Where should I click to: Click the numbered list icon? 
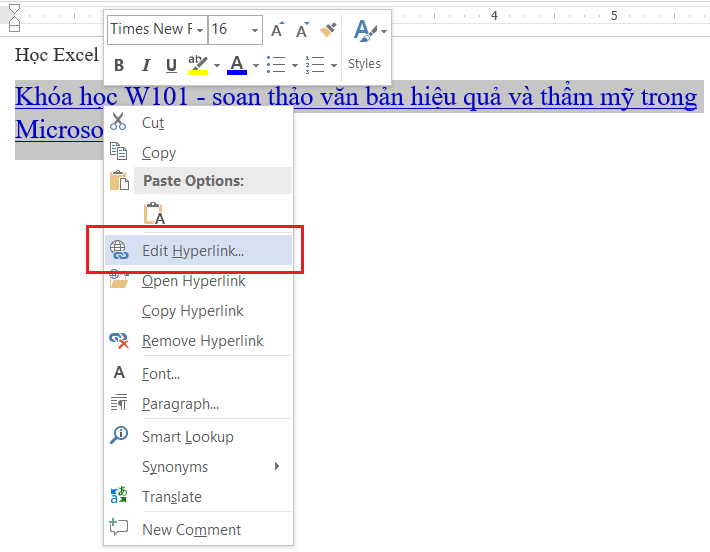[x=314, y=66]
